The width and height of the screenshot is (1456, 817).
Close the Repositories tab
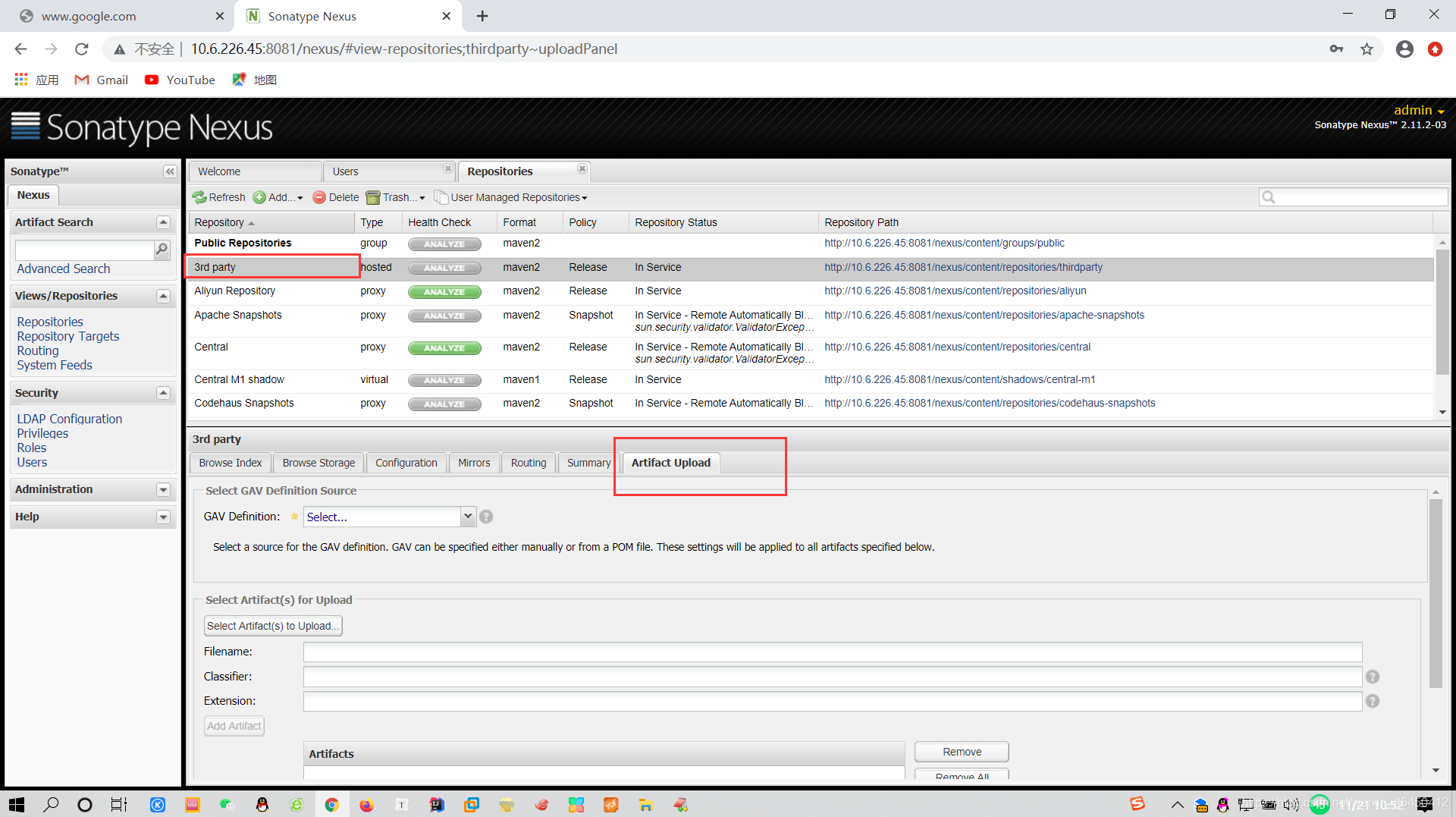click(x=582, y=168)
